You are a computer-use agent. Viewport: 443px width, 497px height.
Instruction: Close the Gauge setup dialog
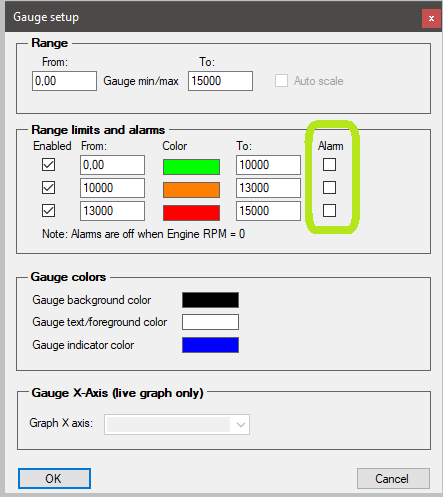(431, 18)
